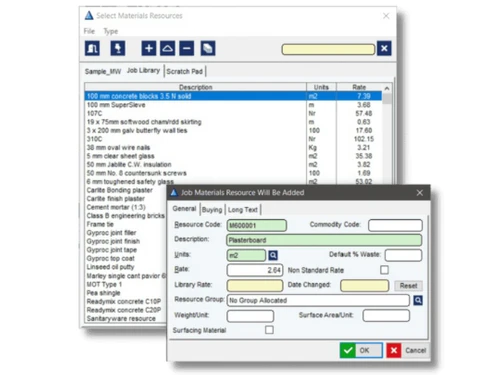Image resolution: width=500 pixels, height=375 pixels.
Task: Select row 3 x 200 mm galv butterfly wall ties
Action: (233, 130)
